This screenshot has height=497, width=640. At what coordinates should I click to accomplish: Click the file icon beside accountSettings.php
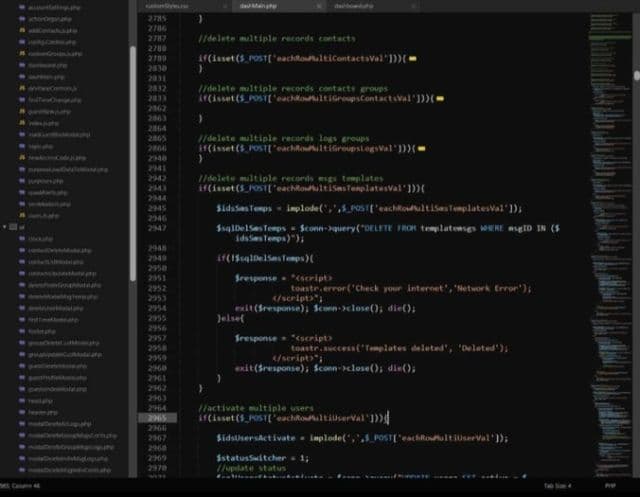click(x=21, y=5)
